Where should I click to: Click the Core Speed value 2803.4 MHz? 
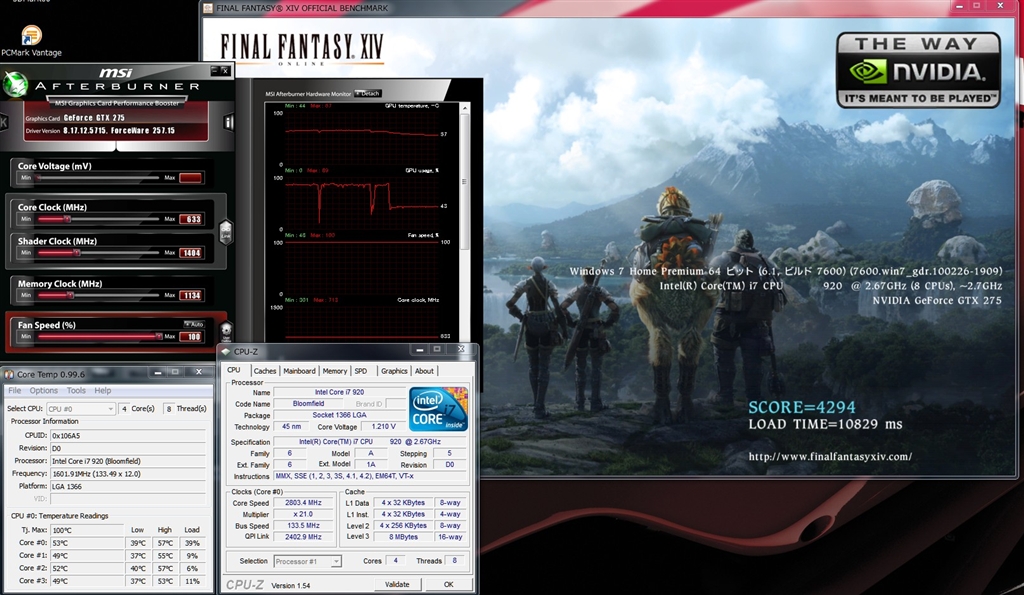click(303, 503)
